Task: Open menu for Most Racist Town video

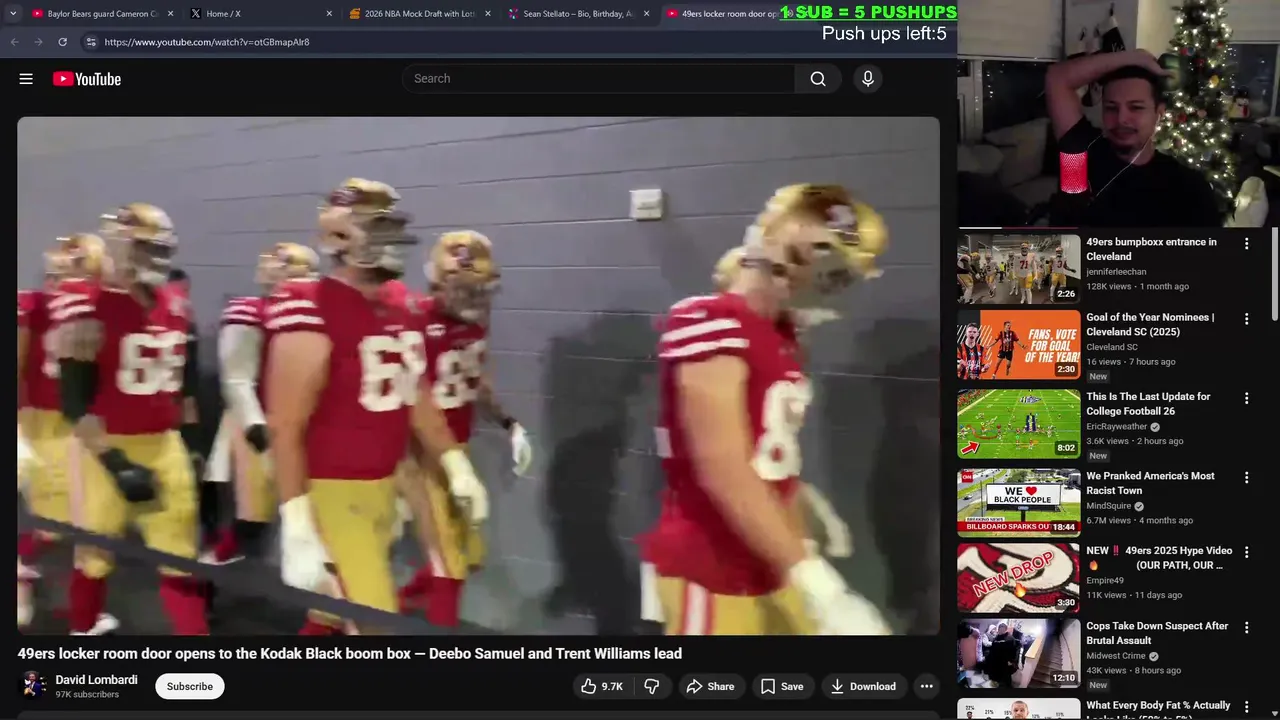Action: click(x=1246, y=478)
